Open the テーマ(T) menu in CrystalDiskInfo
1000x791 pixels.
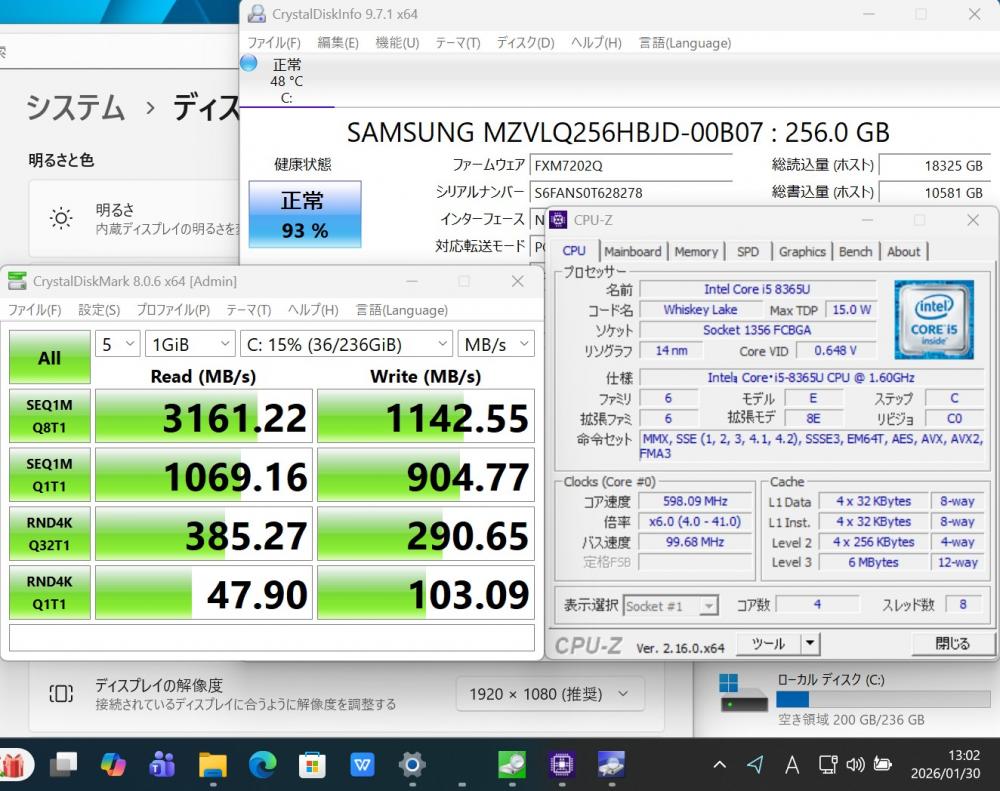[457, 43]
